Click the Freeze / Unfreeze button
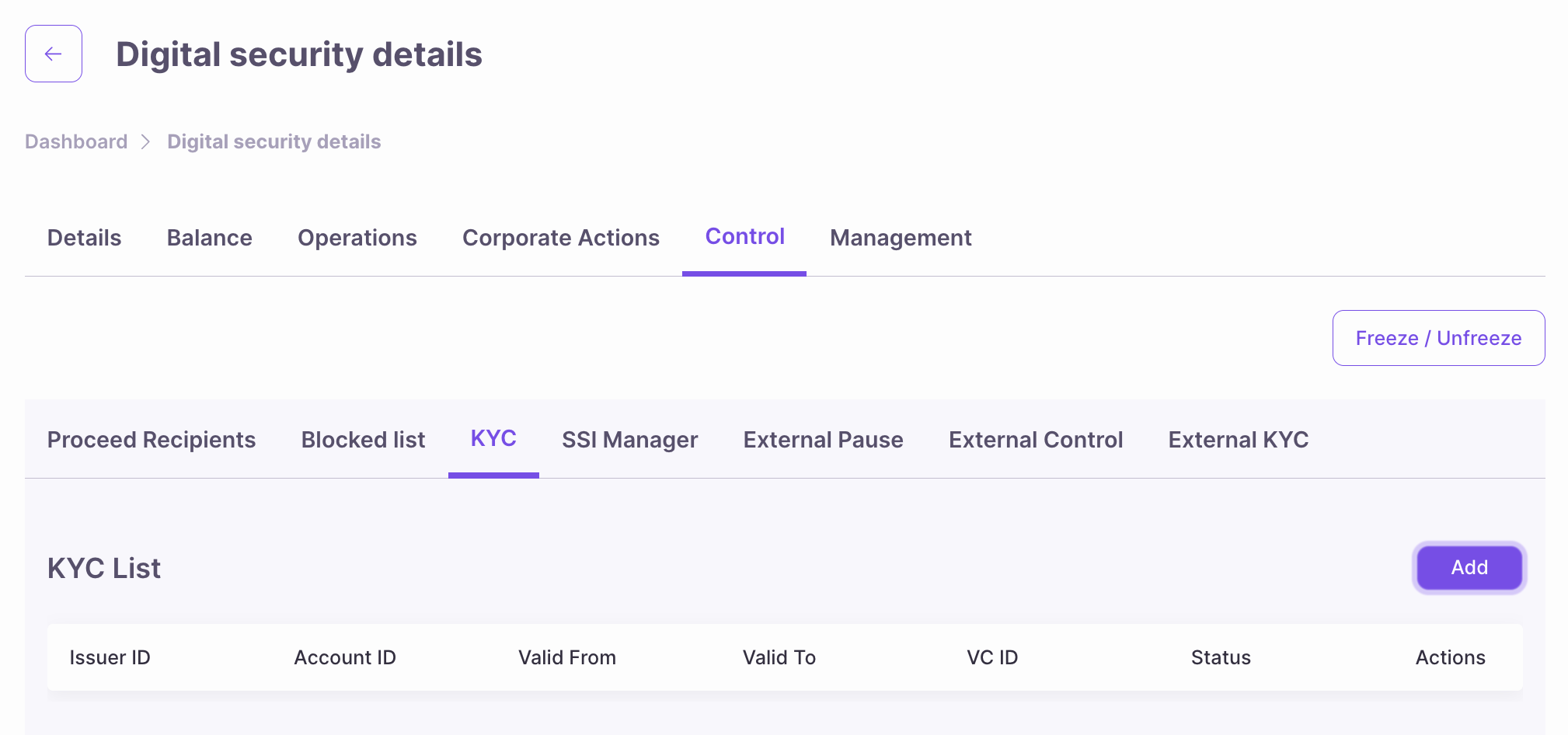1568x735 pixels. click(1438, 338)
